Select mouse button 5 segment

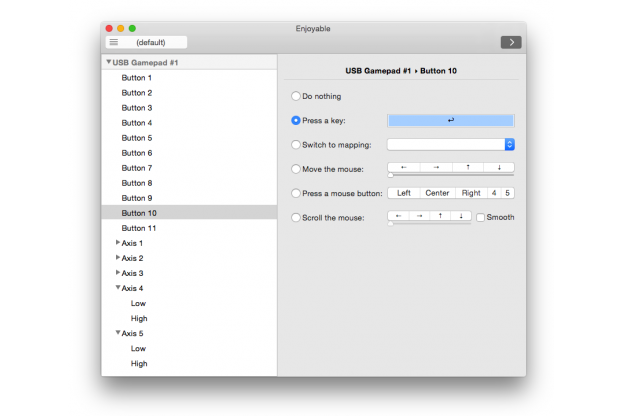[507, 193]
